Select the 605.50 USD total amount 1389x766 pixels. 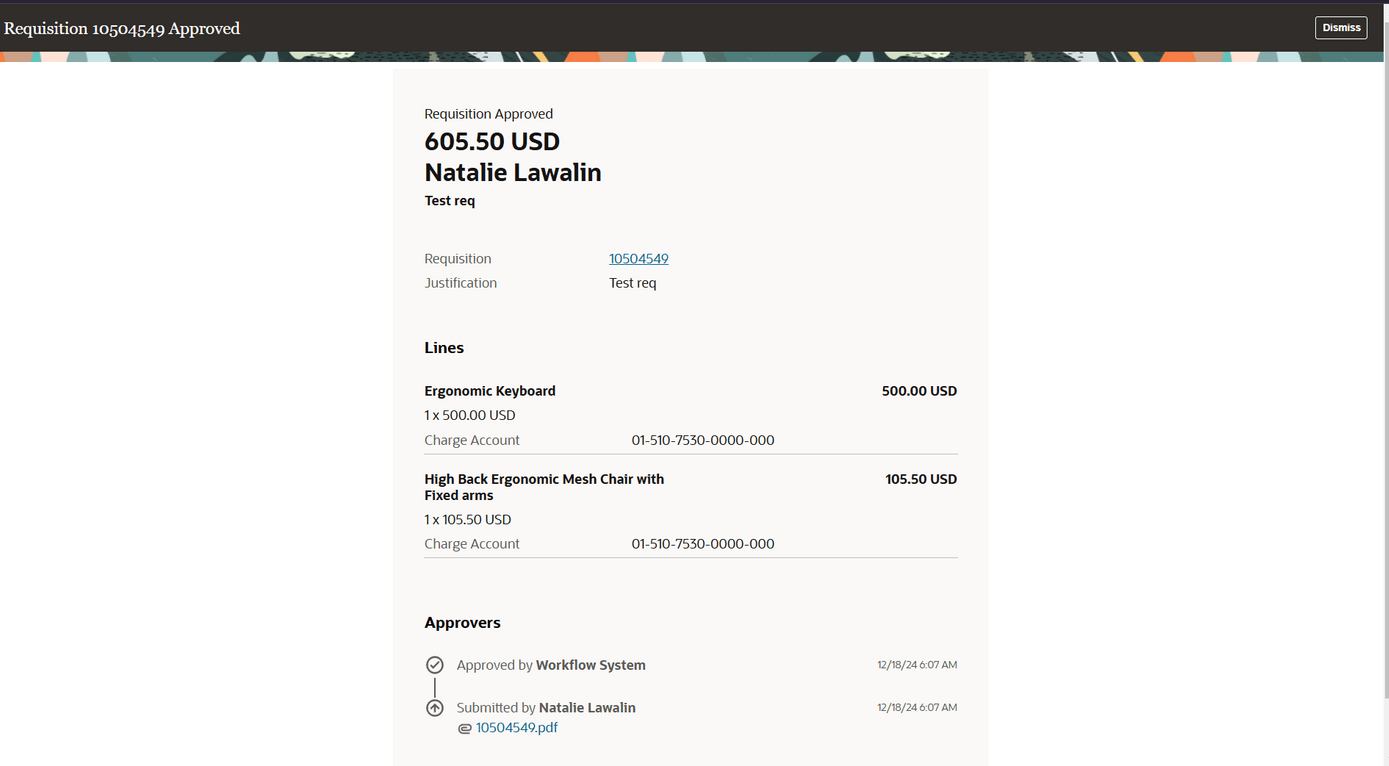click(x=492, y=141)
